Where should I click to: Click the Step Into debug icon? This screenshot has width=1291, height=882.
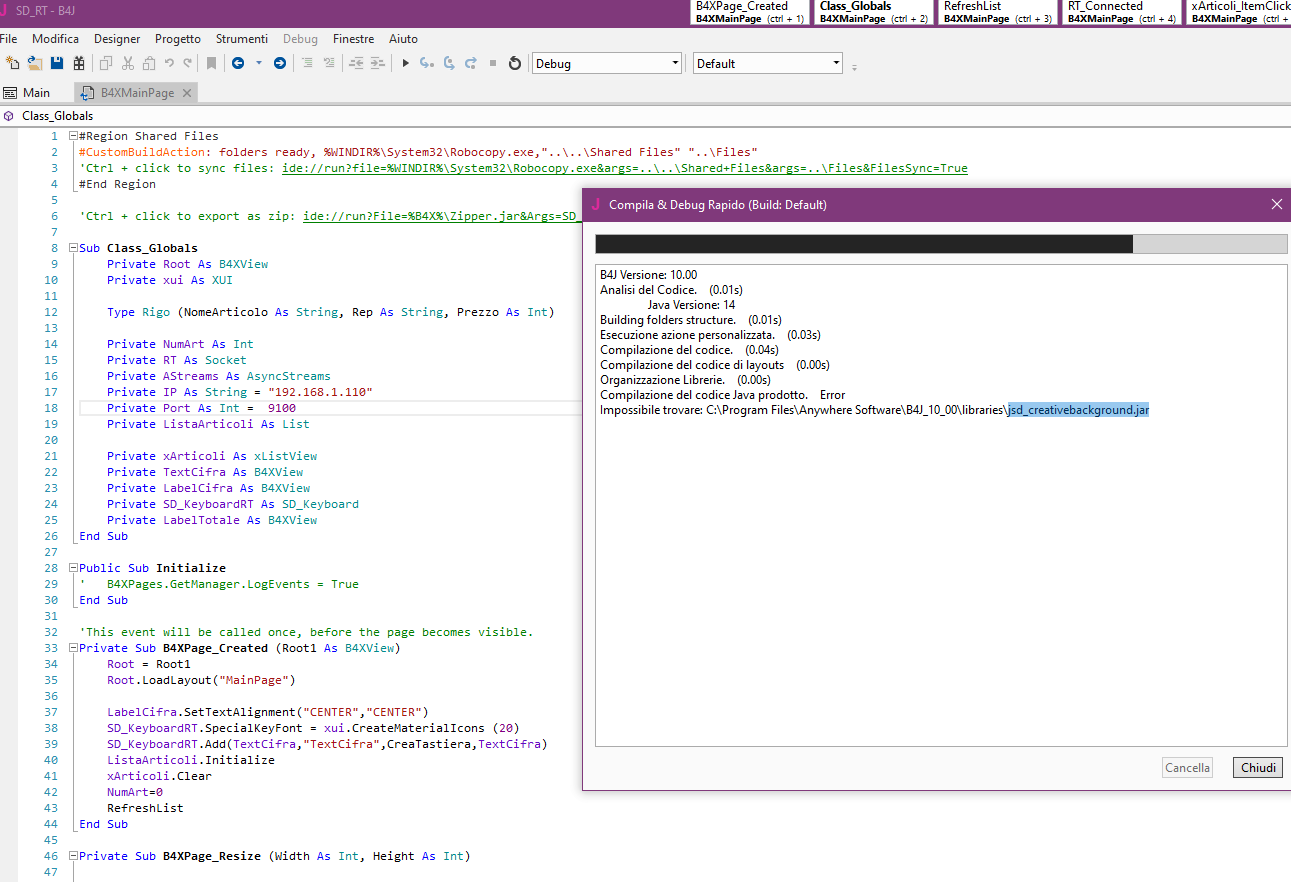(x=427, y=63)
